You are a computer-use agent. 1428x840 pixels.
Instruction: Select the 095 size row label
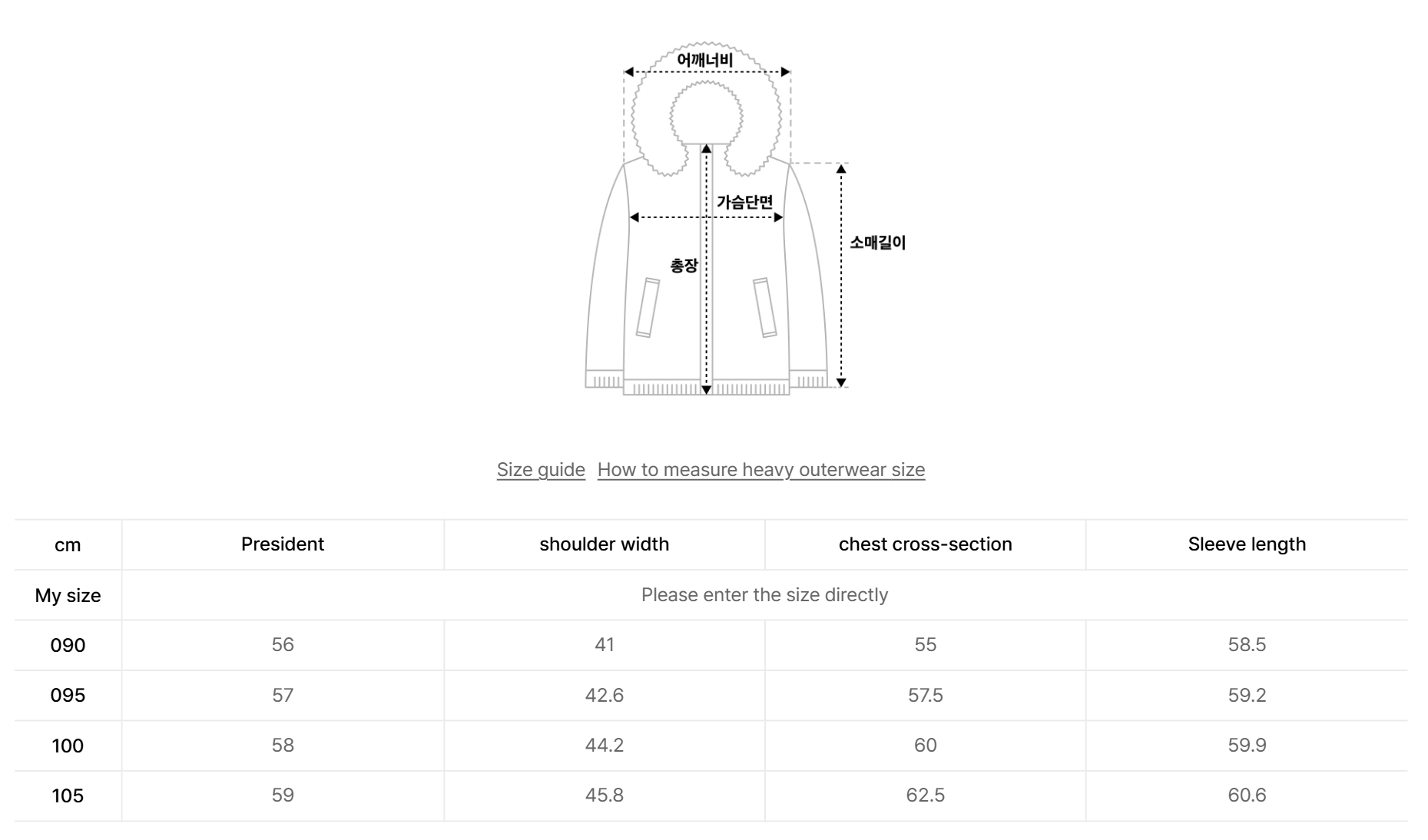click(x=68, y=696)
